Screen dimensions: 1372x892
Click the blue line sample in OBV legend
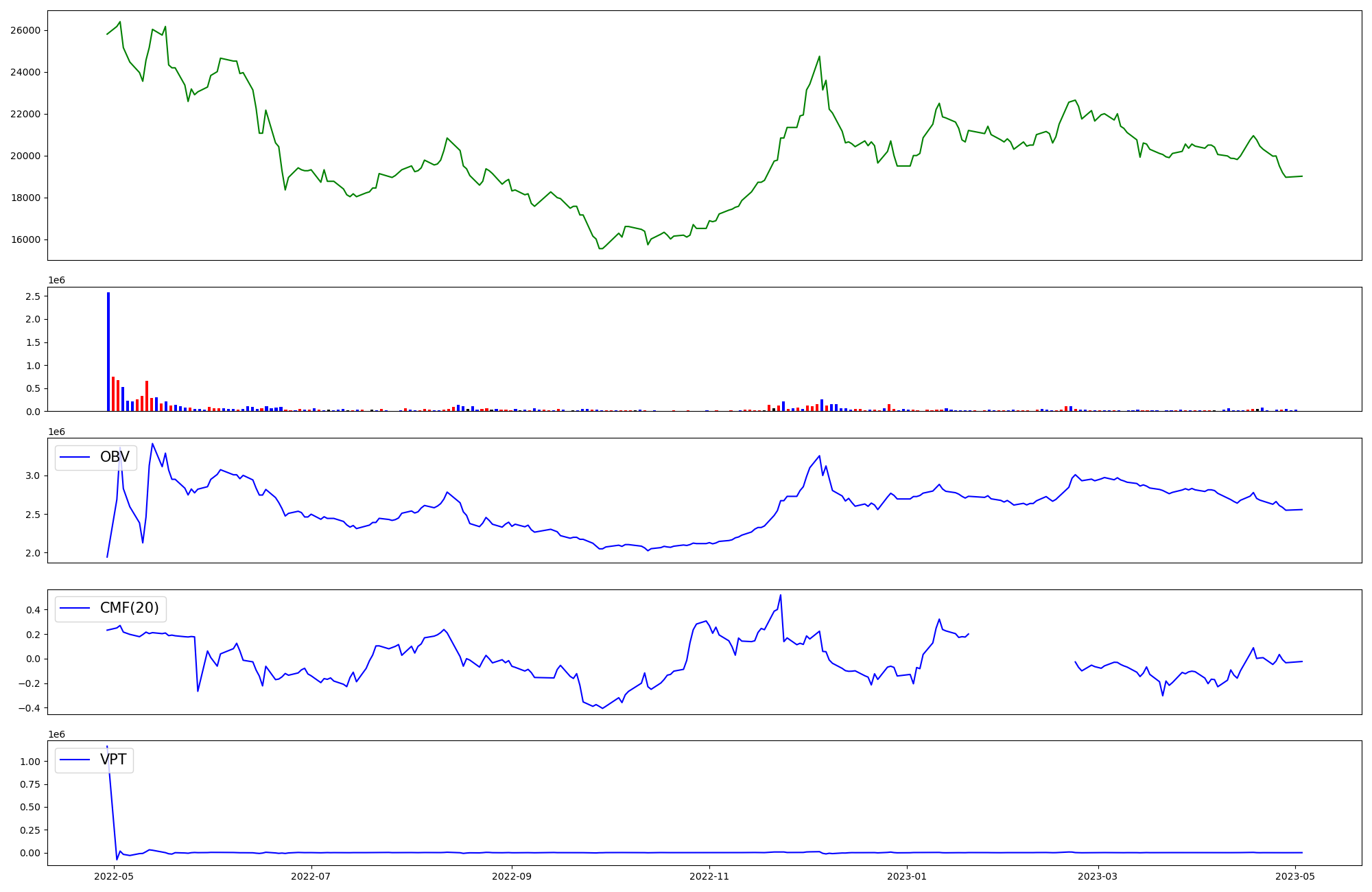click(75, 457)
